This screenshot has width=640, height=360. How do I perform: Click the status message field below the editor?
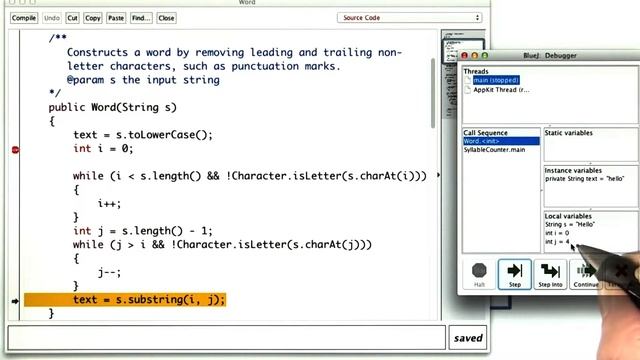coord(227,338)
